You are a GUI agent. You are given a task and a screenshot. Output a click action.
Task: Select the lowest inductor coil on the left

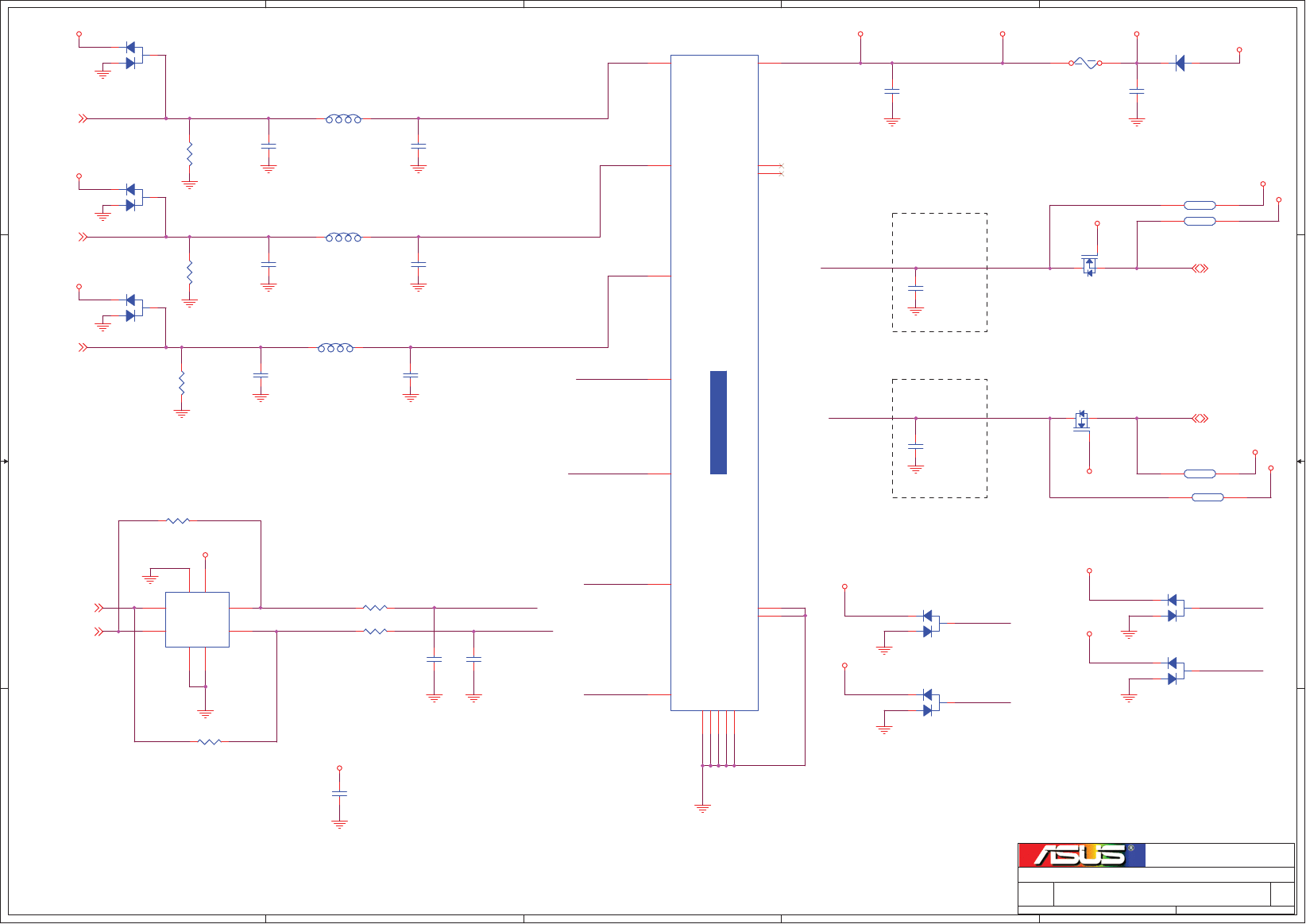[335, 348]
